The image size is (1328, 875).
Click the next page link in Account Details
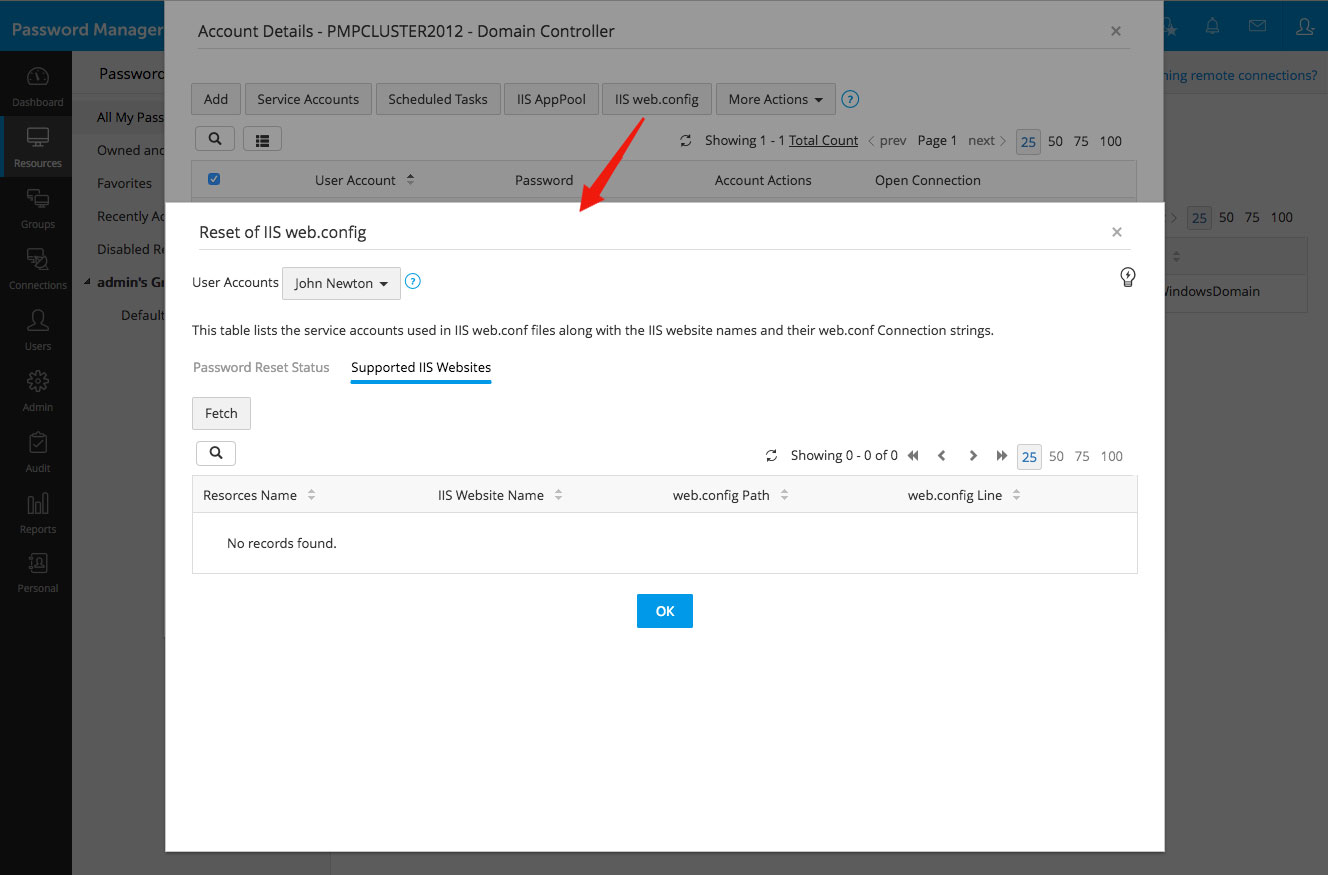coord(987,141)
